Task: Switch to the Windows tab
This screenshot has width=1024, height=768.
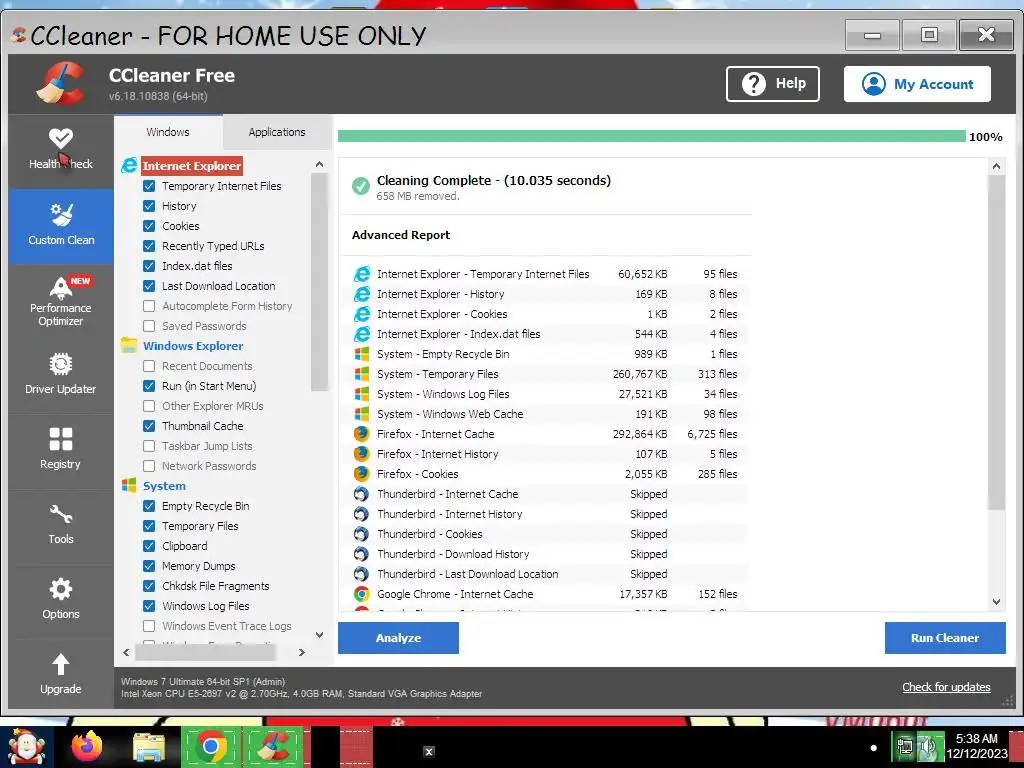Action: tap(168, 132)
